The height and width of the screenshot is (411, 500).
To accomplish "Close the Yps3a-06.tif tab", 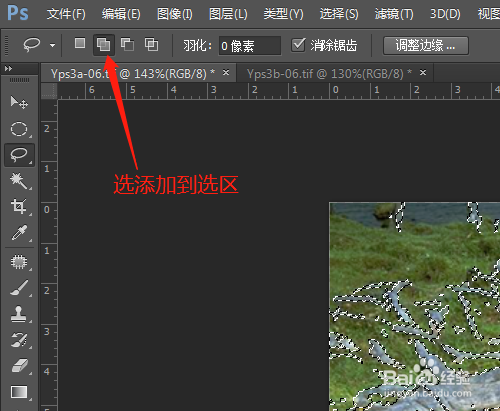I will click(x=226, y=72).
